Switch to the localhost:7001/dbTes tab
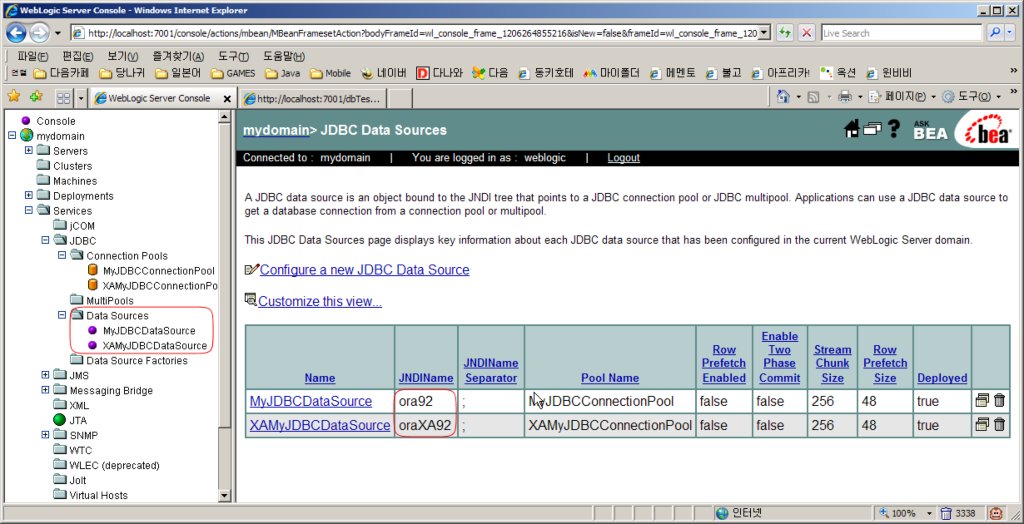Image resolution: width=1024 pixels, height=524 pixels. [312, 99]
